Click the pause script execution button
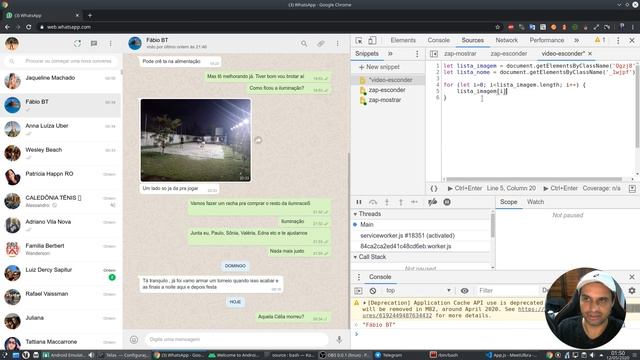 (359, 202)
